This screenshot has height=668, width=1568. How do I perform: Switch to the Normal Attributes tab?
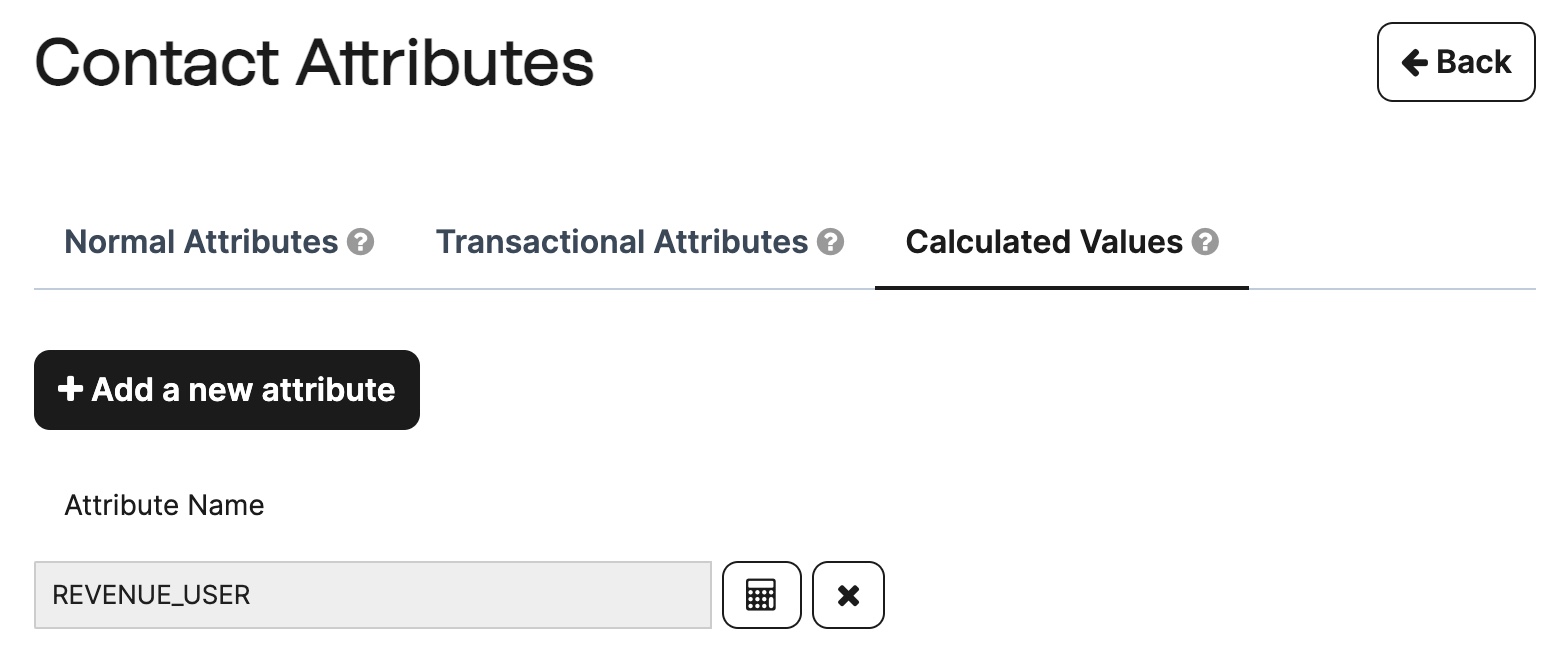[x=219, y=242]
